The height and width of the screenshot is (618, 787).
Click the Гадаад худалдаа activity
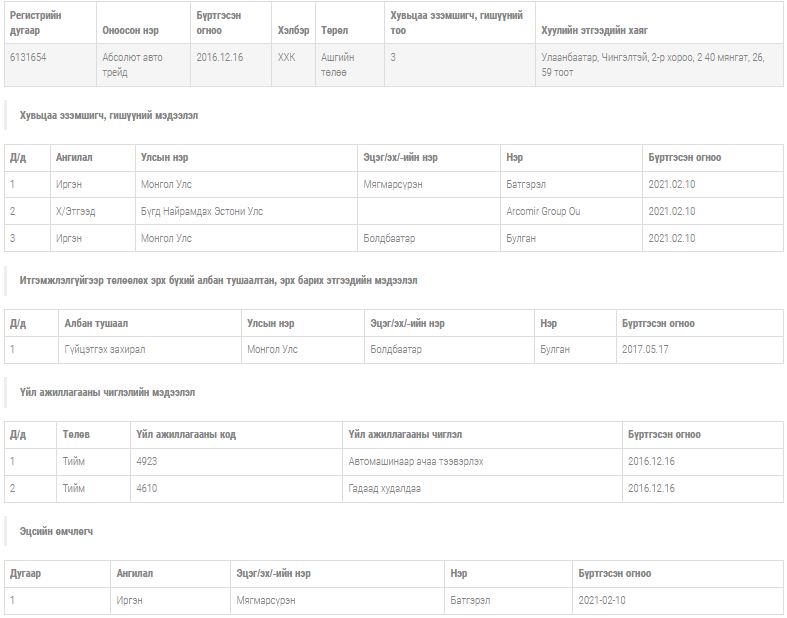(385, 489)
